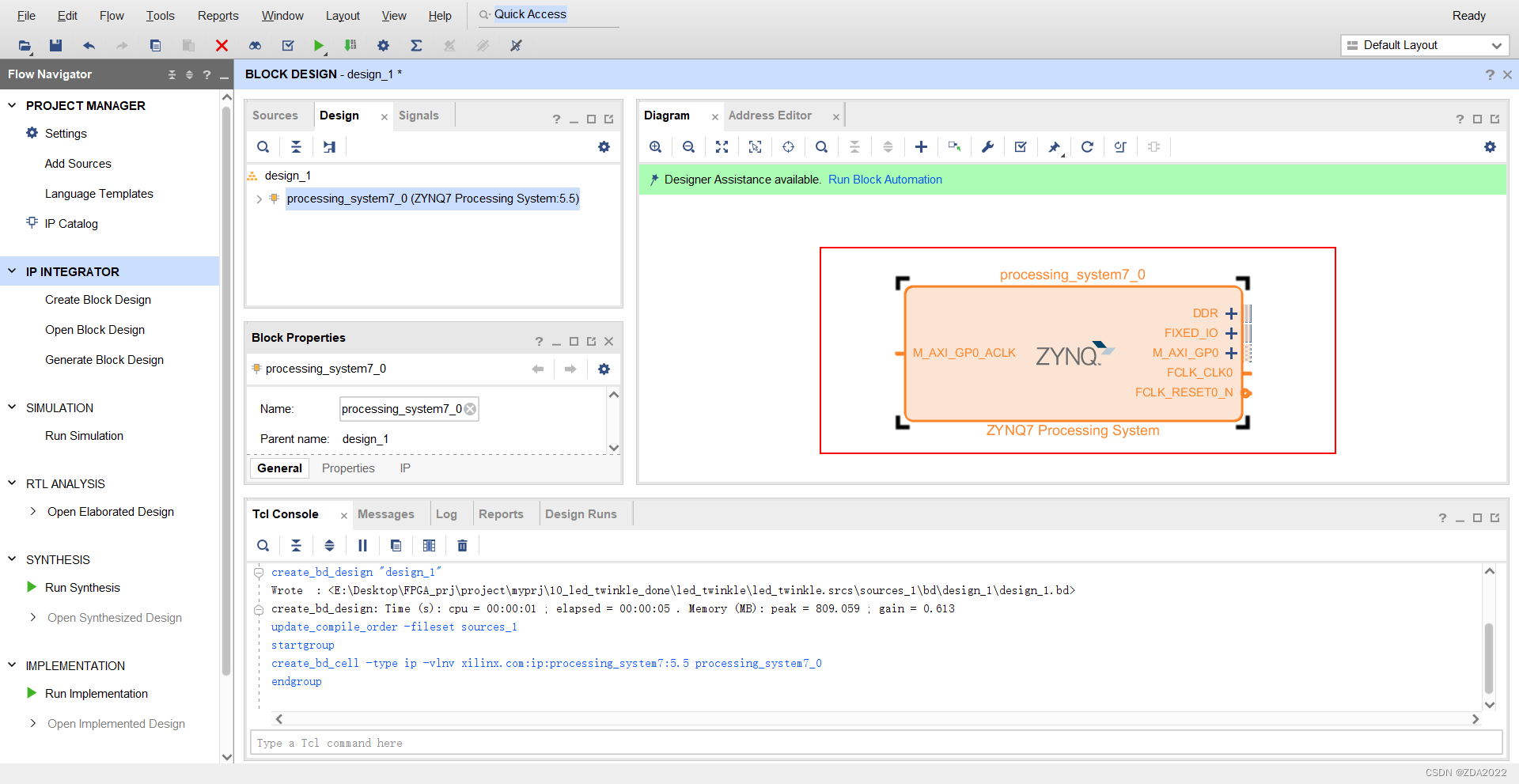Screen dimensions: 1519x784
Task: Collapse the IP INTEGRATOR section
Action: 12,271
